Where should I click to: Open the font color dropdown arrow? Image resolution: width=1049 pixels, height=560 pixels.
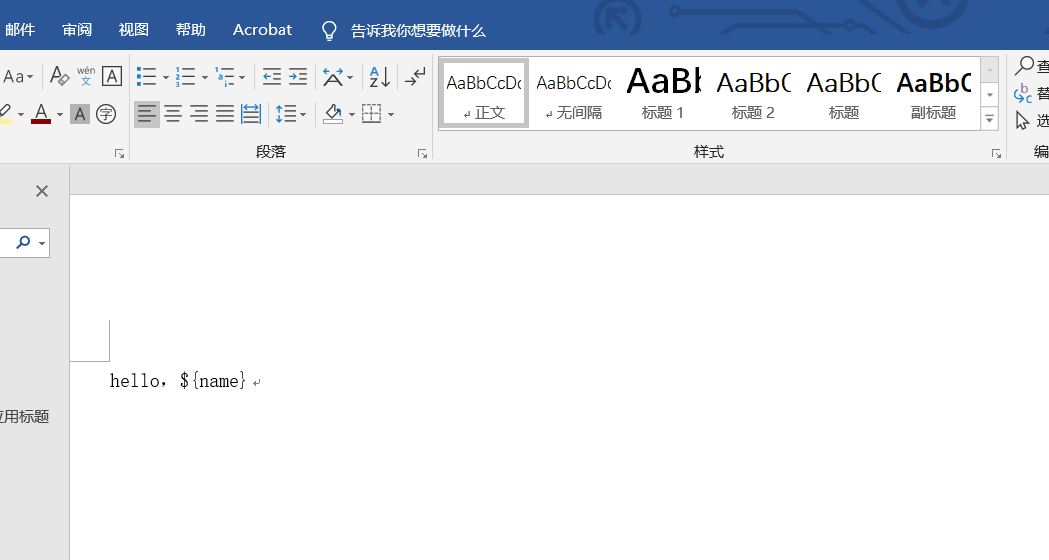pyautogui.click(x=60, y=114)
